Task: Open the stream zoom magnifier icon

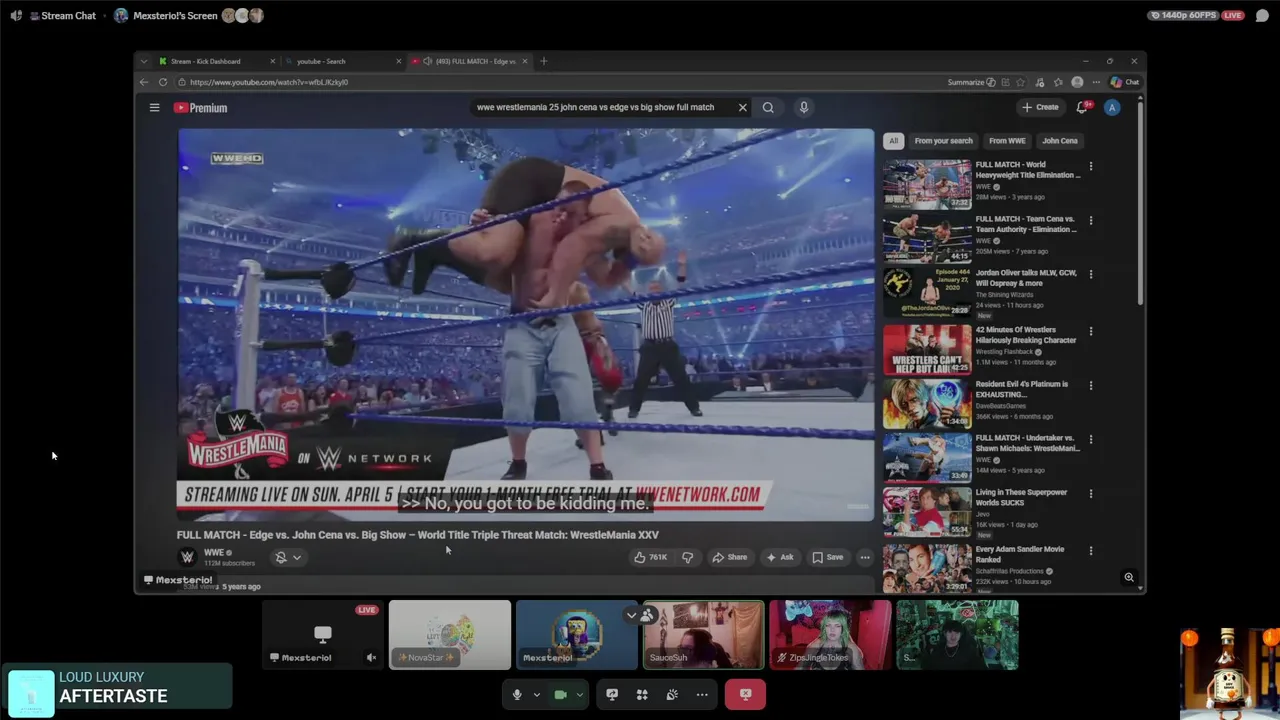Action: pos(1129,577)
